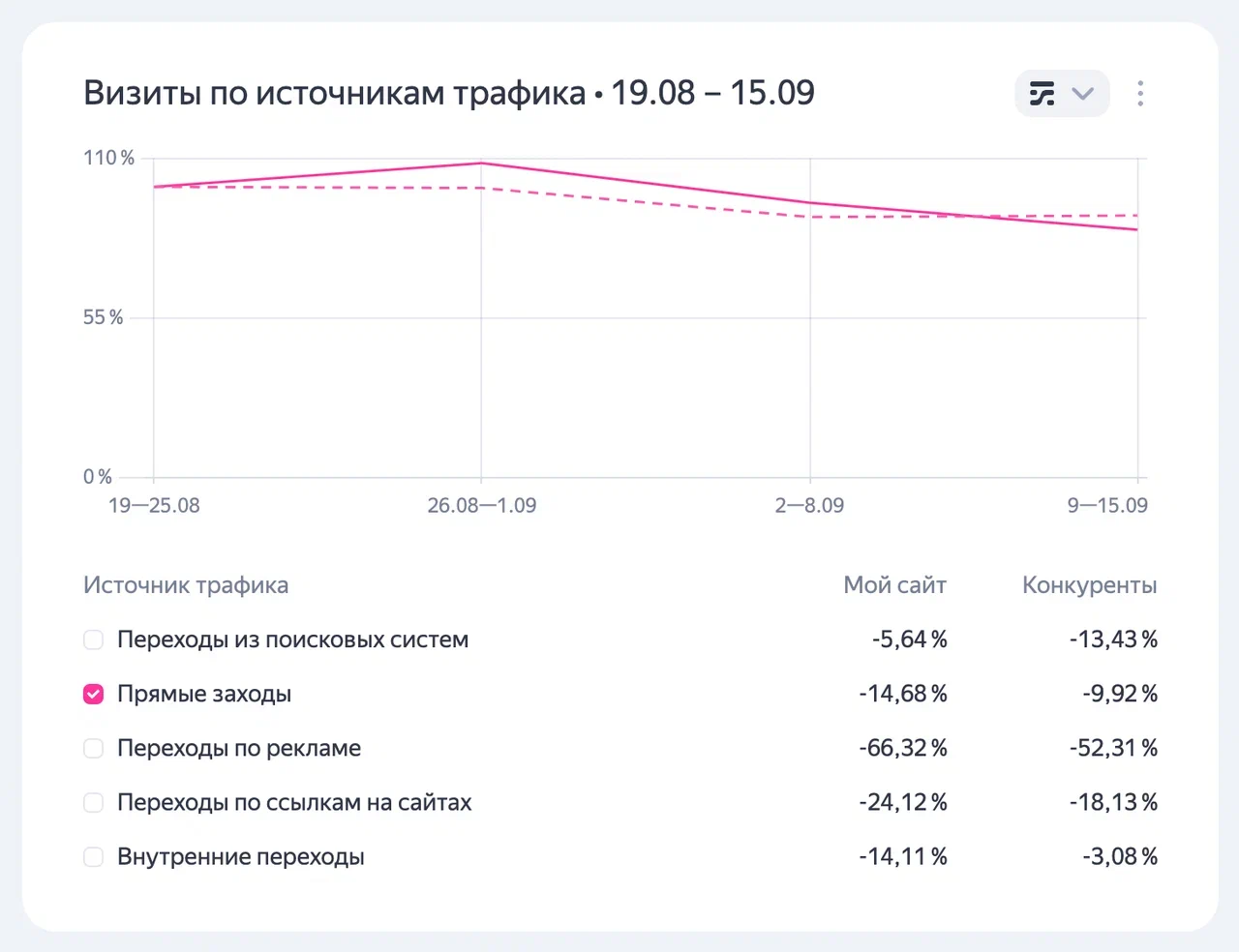Select the Переходы по рекламе source label

239,748
